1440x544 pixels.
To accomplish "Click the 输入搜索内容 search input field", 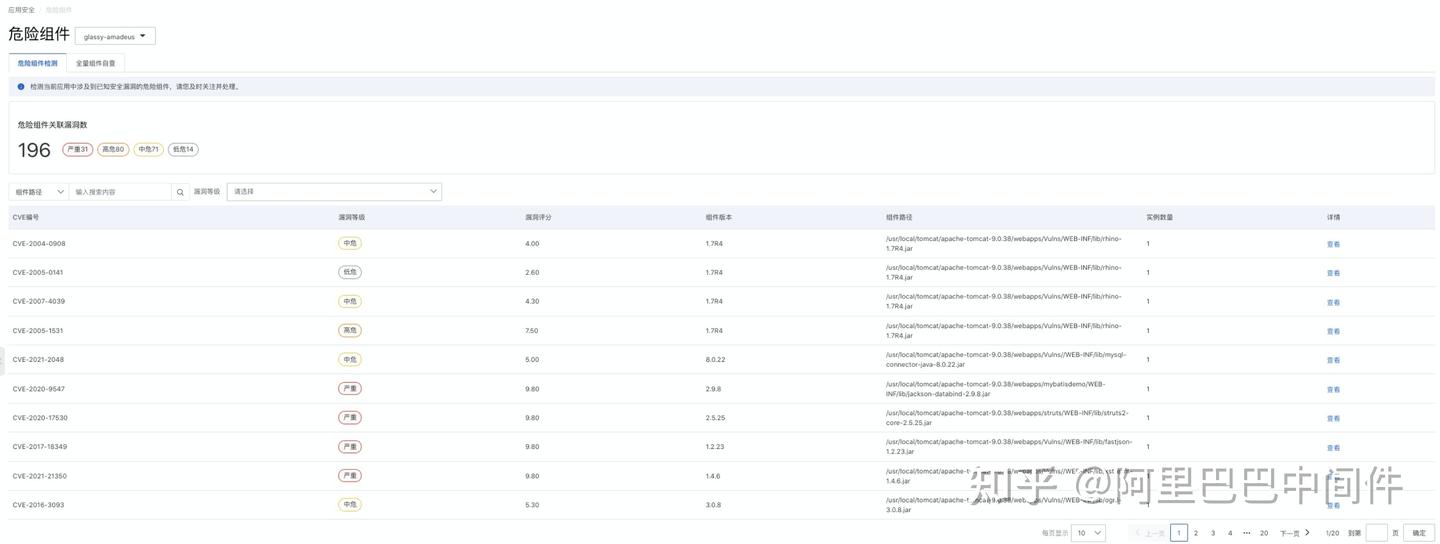I will pyautogui.click(x=121, y=192).
